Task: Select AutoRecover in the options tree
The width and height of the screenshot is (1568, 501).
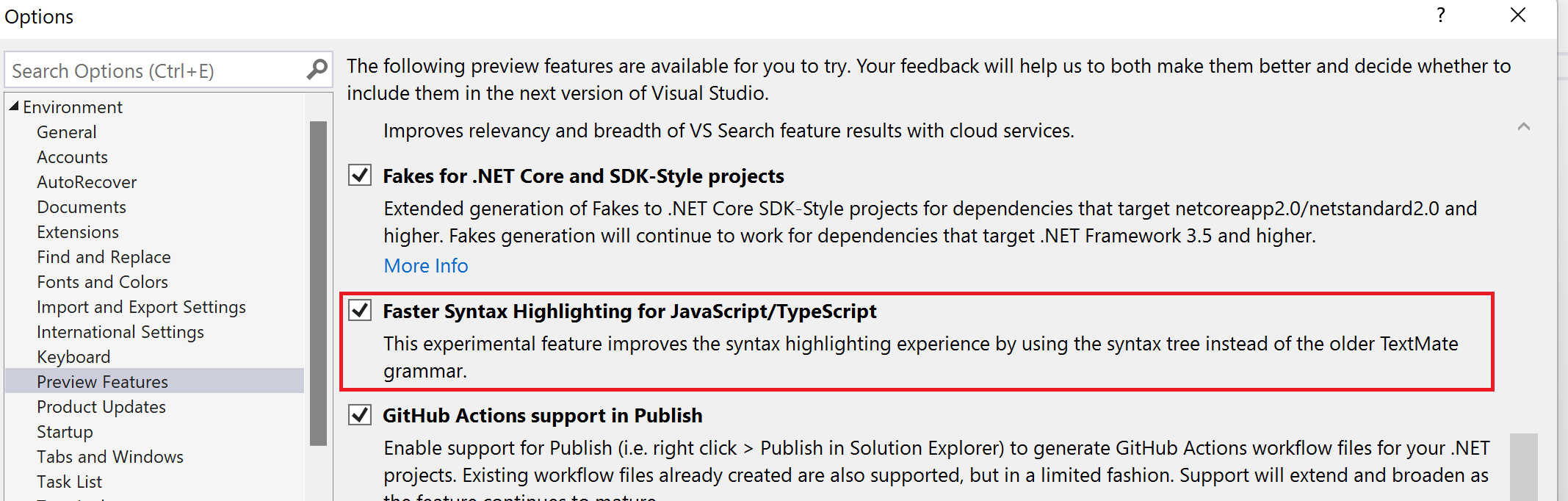Action: (x=87, y=181)
